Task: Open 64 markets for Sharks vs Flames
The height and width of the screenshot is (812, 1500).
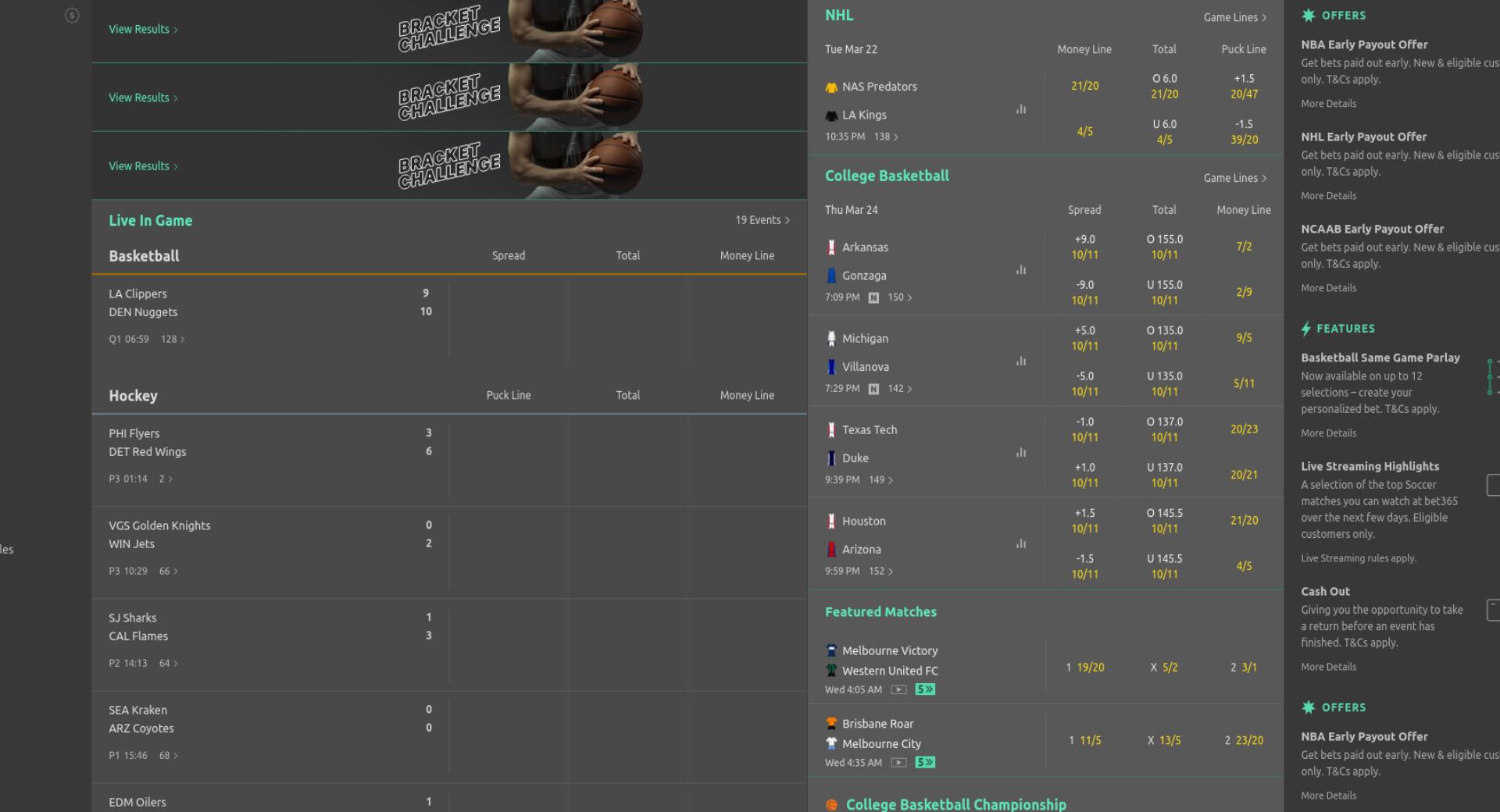Action: click(169, 664)
